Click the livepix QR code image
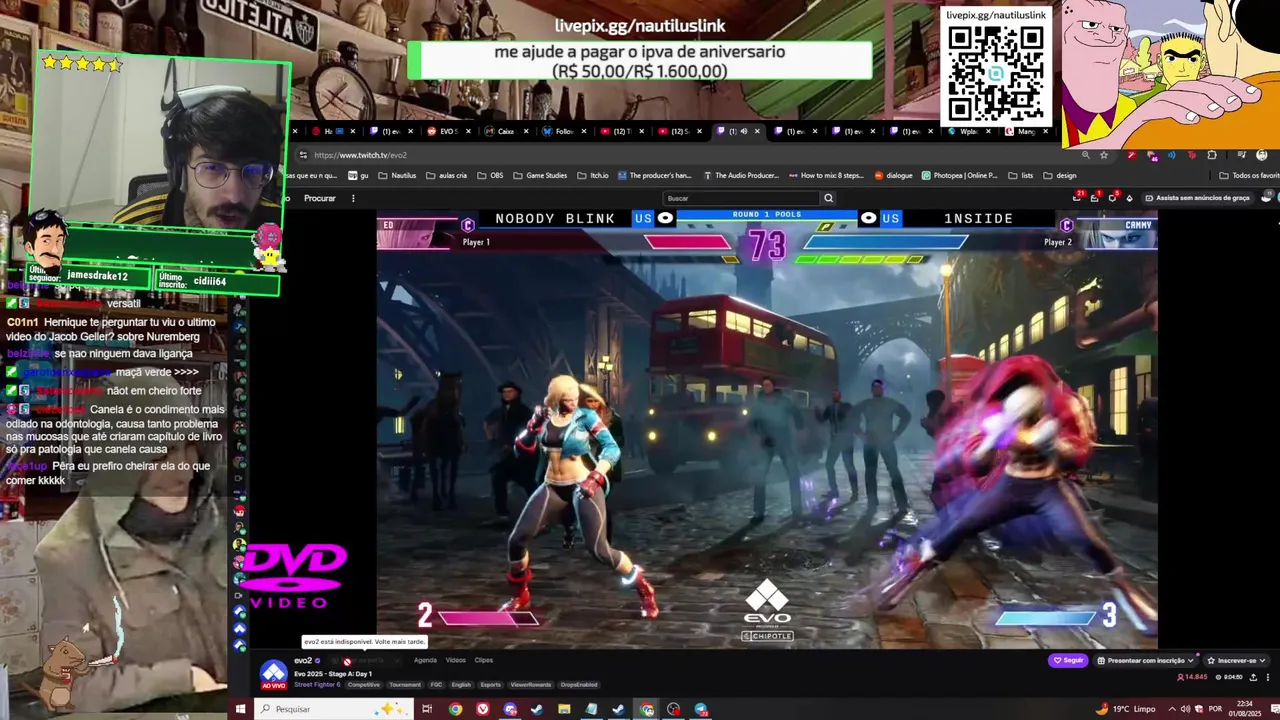The height and width of the screenshot is (720, 1280). click(996, 73)
